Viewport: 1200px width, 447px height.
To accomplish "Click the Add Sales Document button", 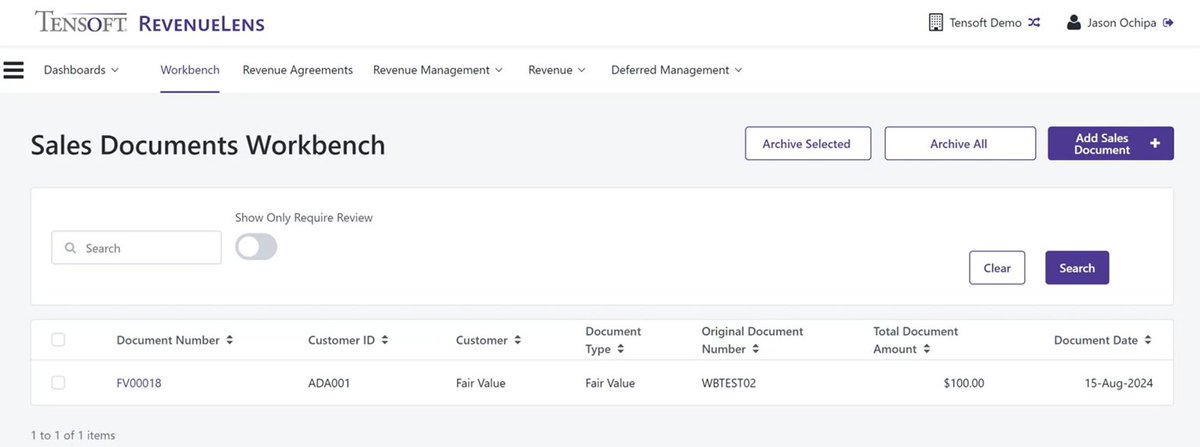I will click(1110, 144).
